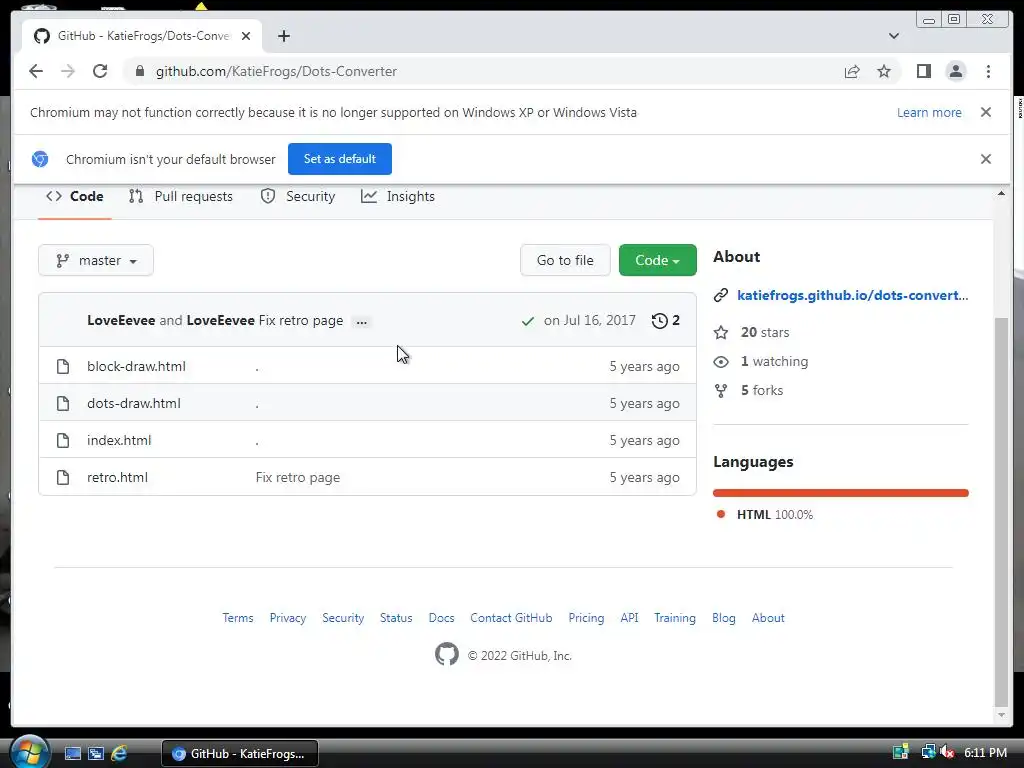Open block-draw.html file
Screen dimensions: 1024x768
[136, 366]
